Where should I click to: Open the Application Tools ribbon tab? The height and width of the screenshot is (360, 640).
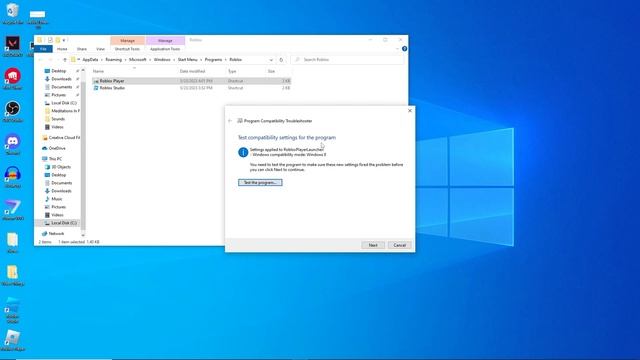pos(165,49)
